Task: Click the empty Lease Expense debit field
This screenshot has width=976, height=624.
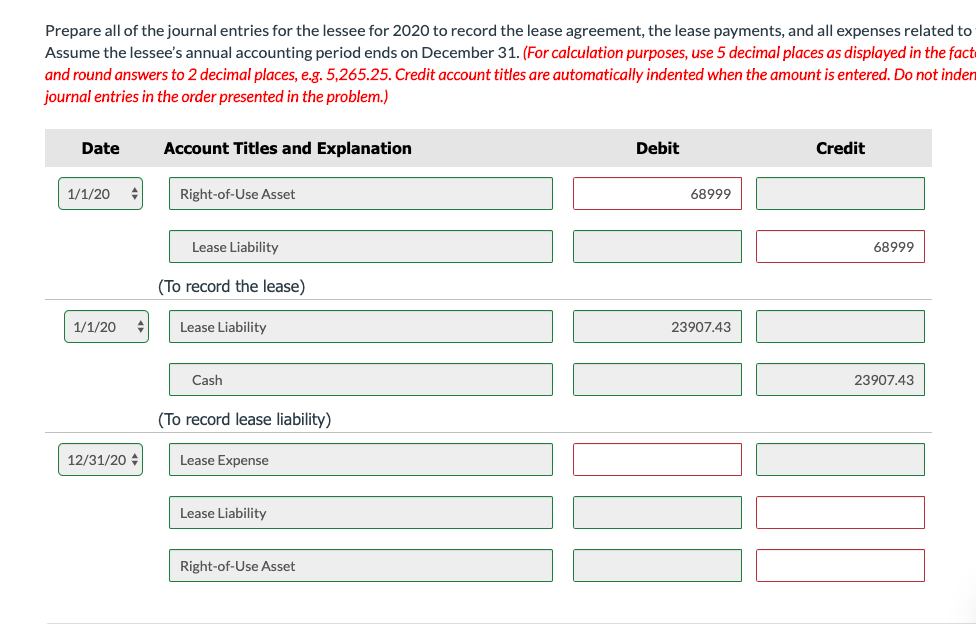Action: (x=657, y=460)
